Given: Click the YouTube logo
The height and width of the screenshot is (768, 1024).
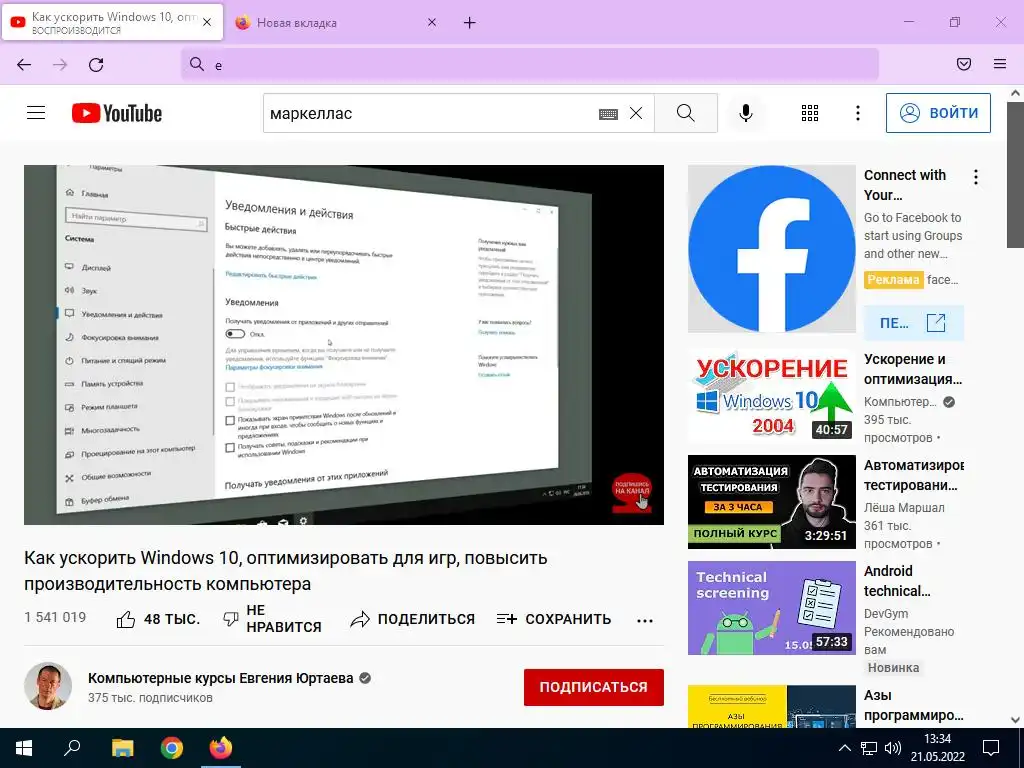Looking at the screenshot, I should [x=117, y=113].
